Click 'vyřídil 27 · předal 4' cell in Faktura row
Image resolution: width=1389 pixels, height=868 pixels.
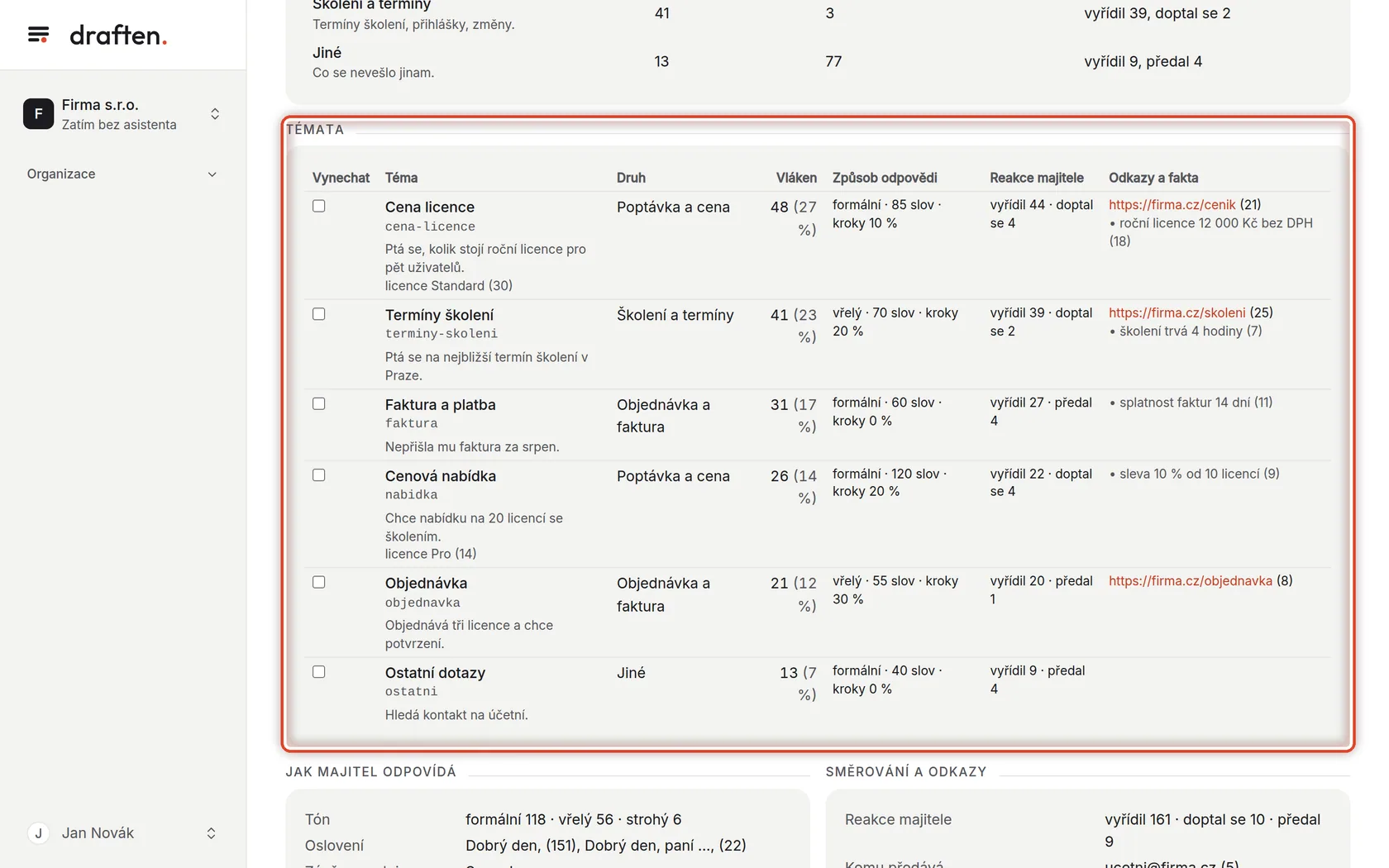(x=1042, y=412)
